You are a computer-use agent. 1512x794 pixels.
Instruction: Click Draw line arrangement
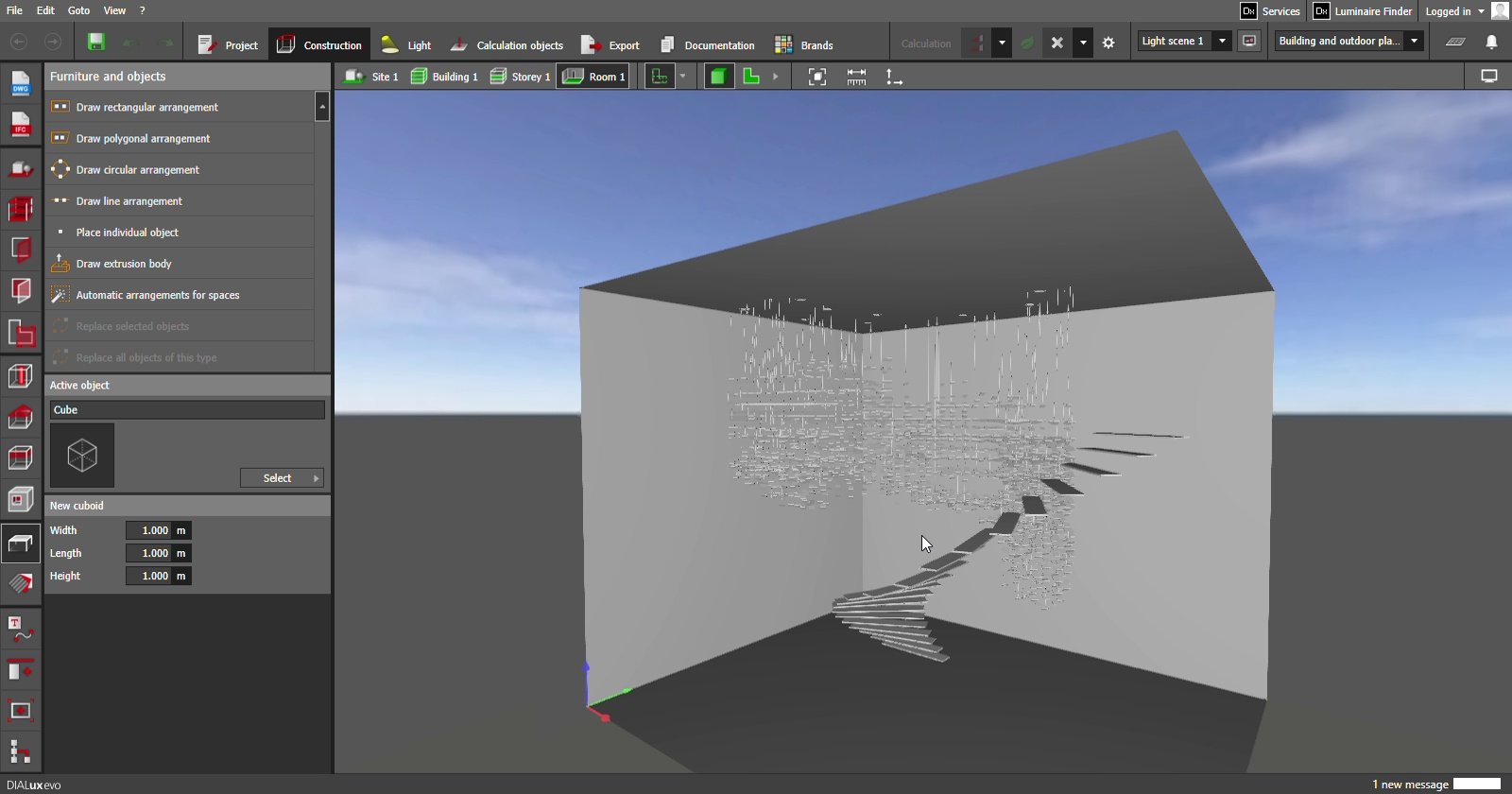tap(180, 200)
